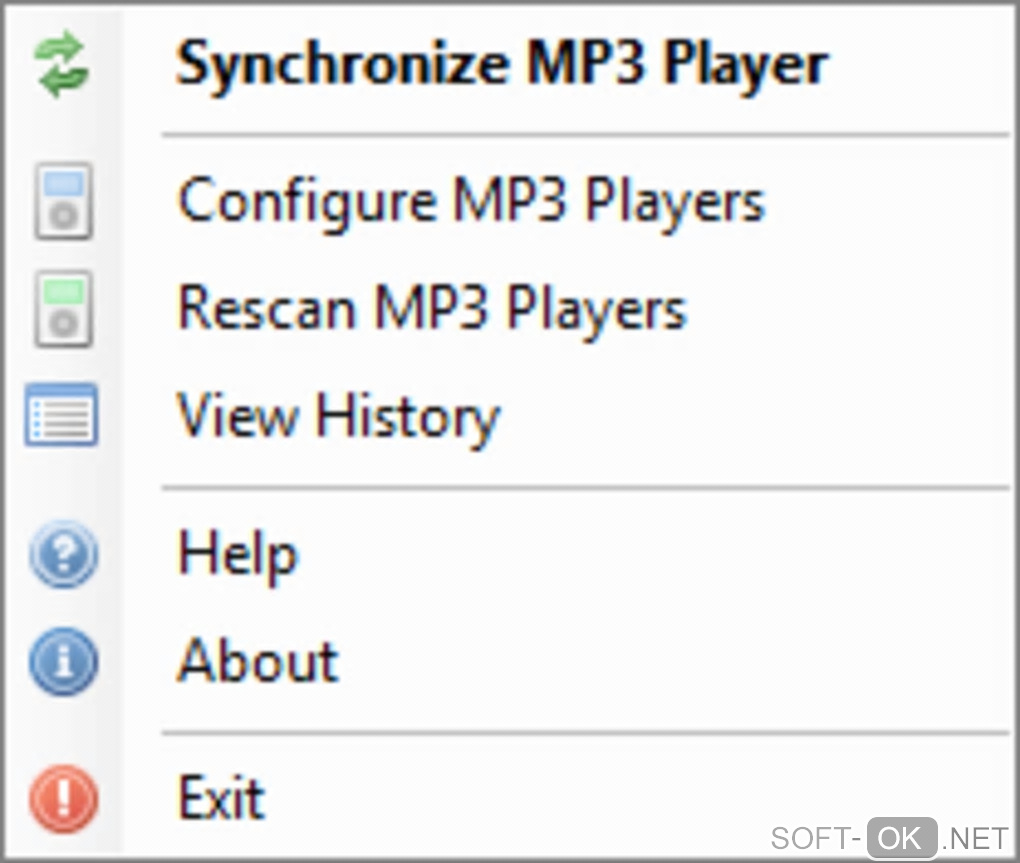1020x863 pixels.
Task: Choose Synchronize MP3 Player menu entry
Action: click(x=502, y=65)
